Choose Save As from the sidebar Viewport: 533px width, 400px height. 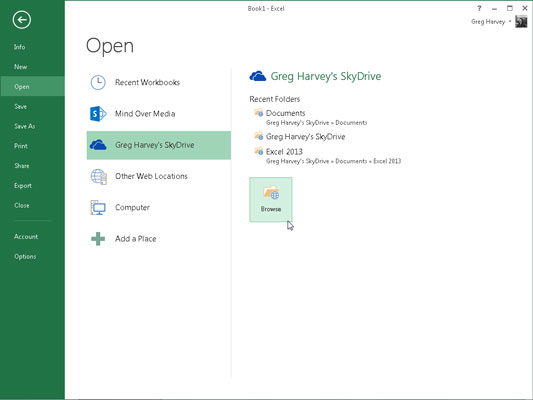pos(24,126)
